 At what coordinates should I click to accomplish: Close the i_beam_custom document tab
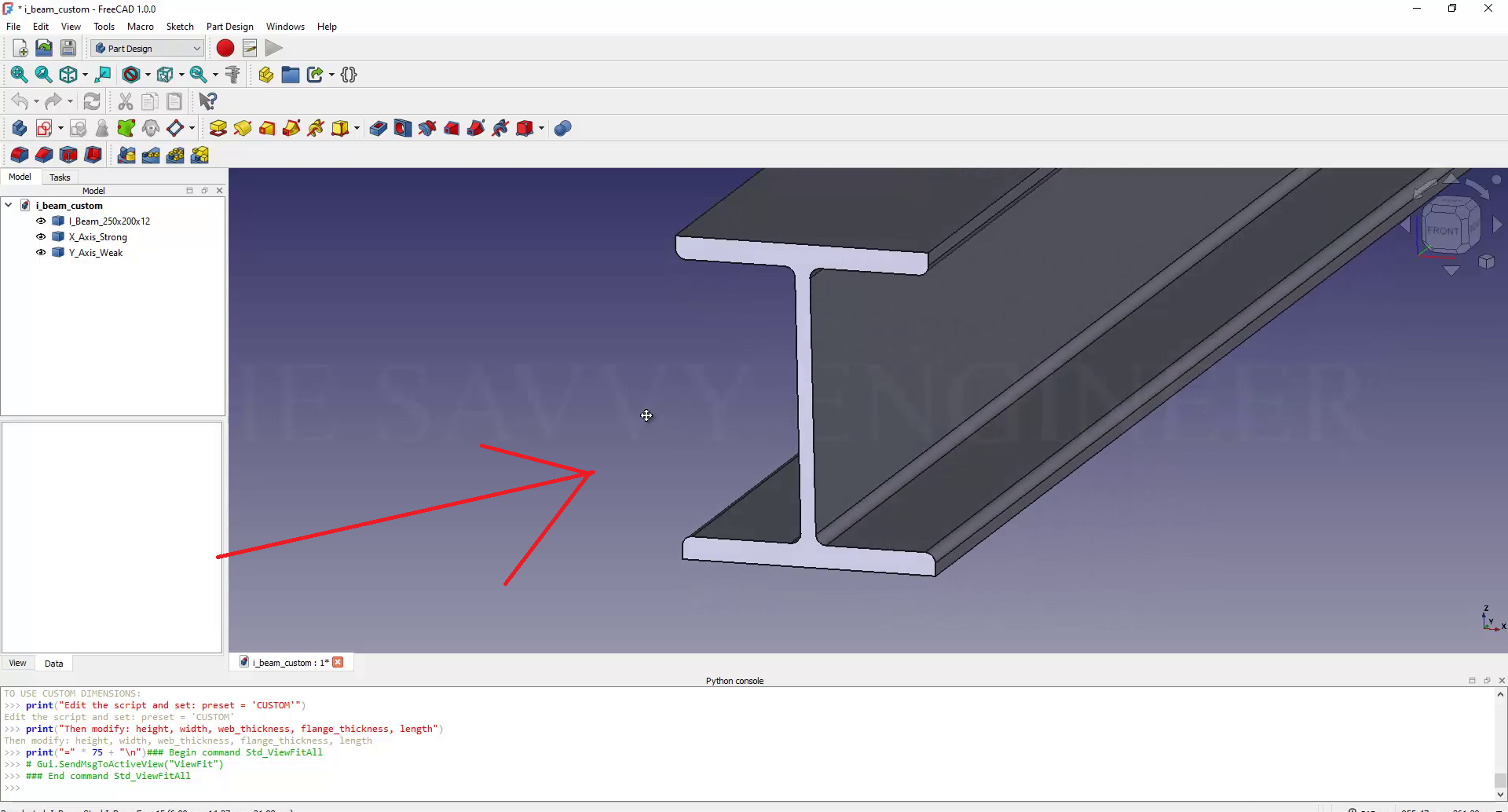[x=338, y=663]
